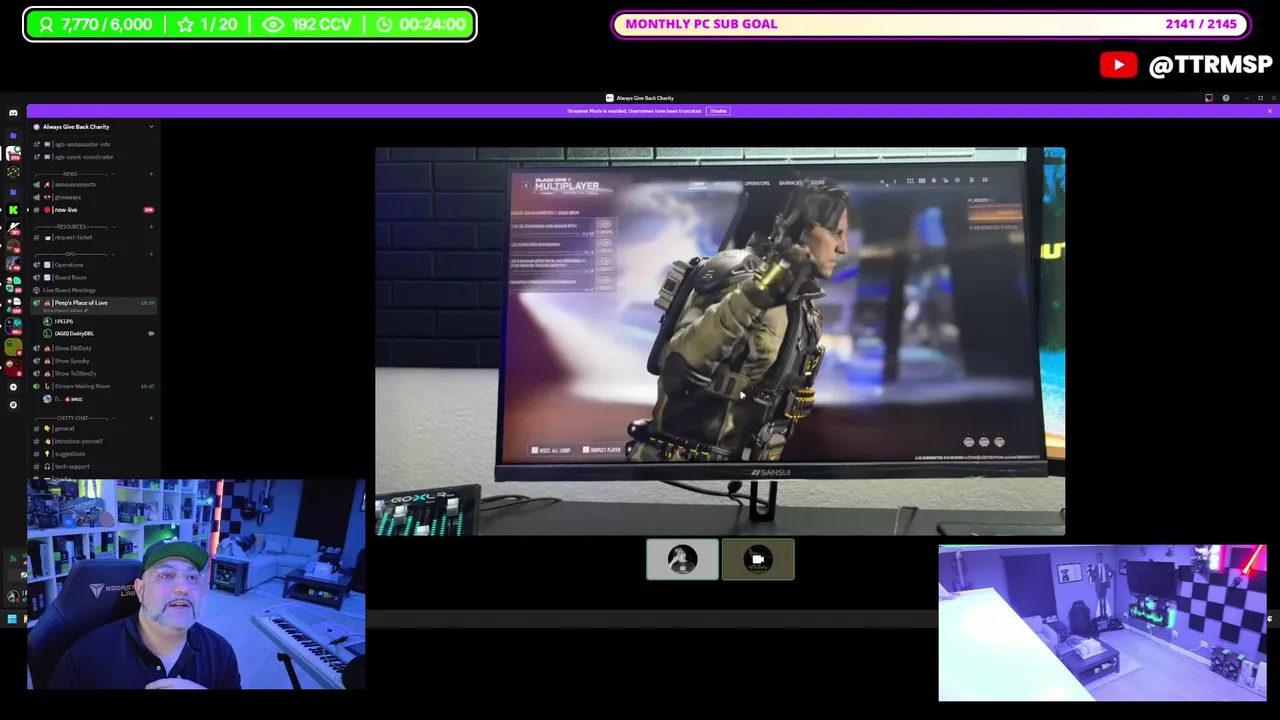Open the Windows Start button
The width and height of the screenshot is (1280, 720).
pos(12,620)
